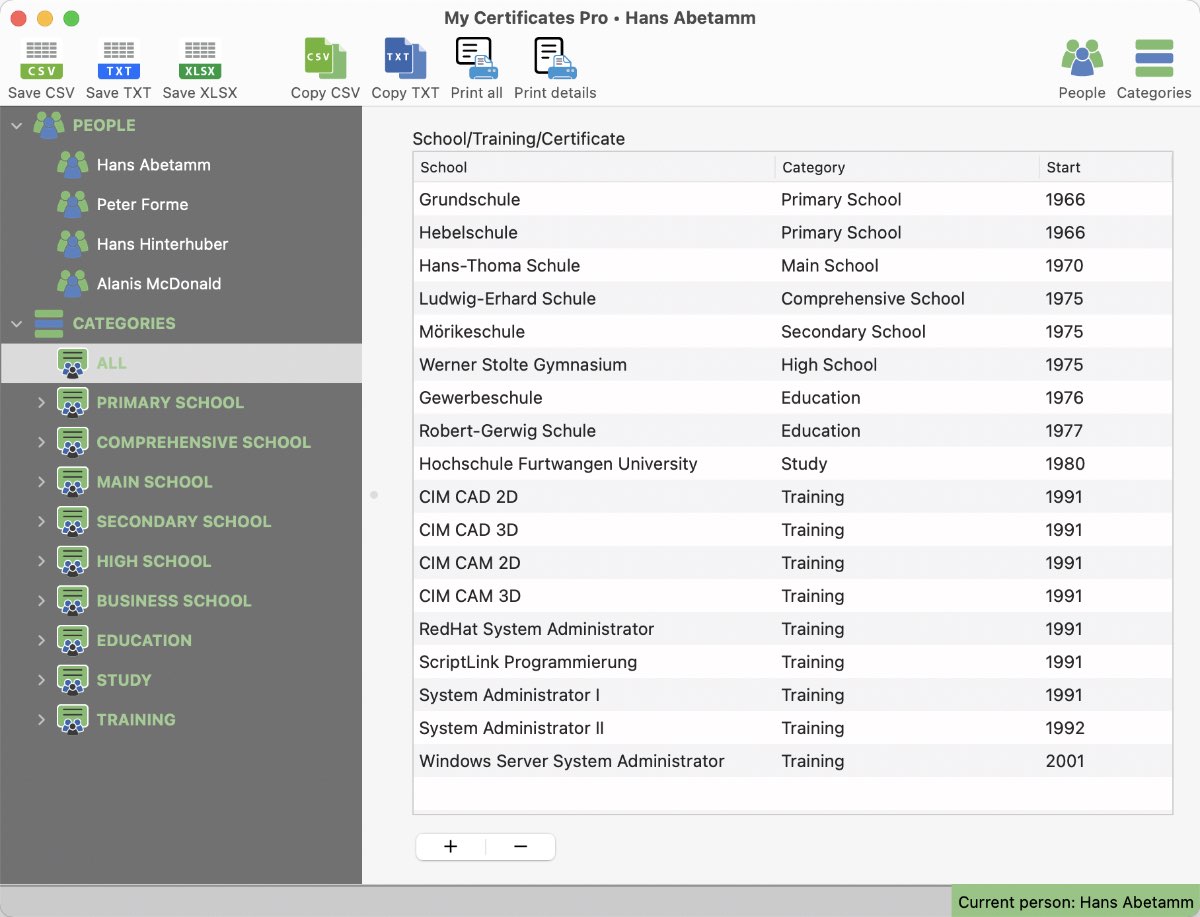Expand the PRIMARY SCHOOL category

tap(41, 403)
